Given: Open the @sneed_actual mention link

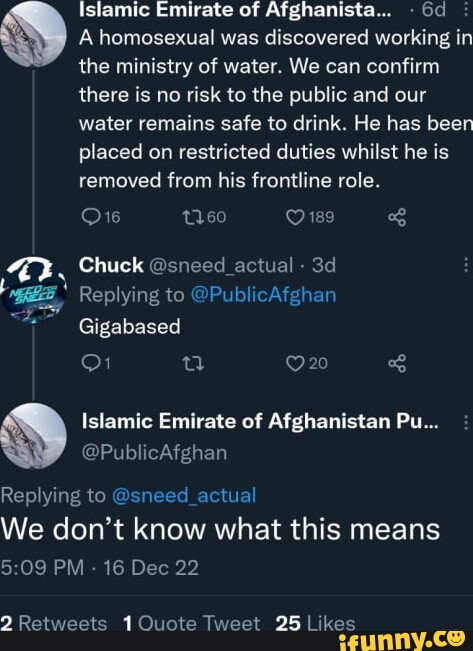Looking at the screenshot, I should click(184, 495).
